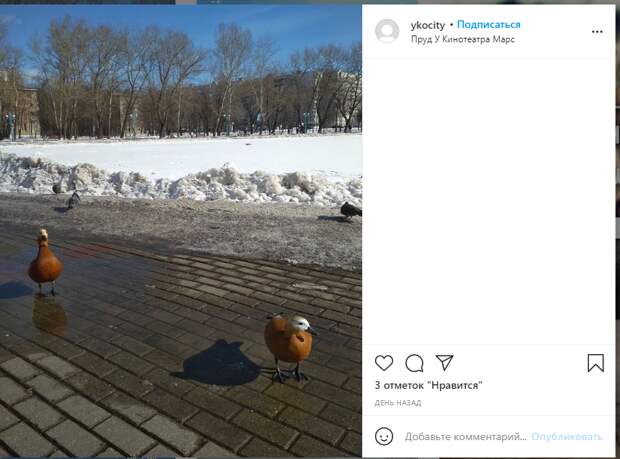Open comments via the speech bubble icon

click(414, 363)
